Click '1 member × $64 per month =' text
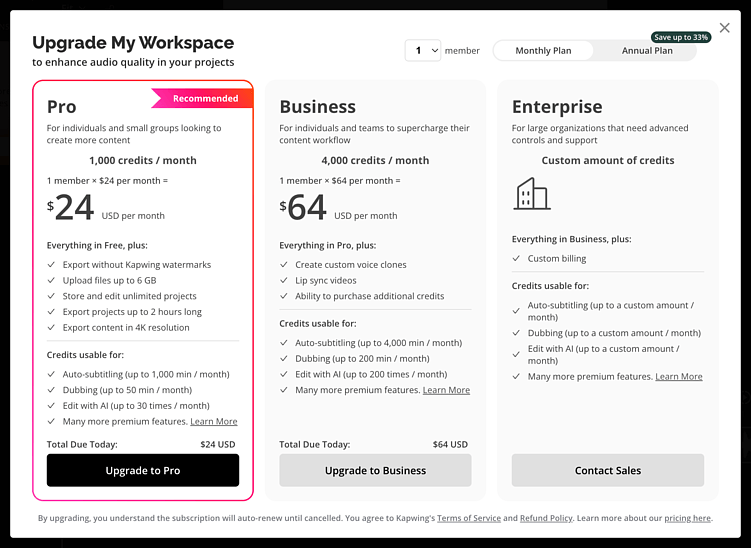751x548 pixels. tap(340, 181)
